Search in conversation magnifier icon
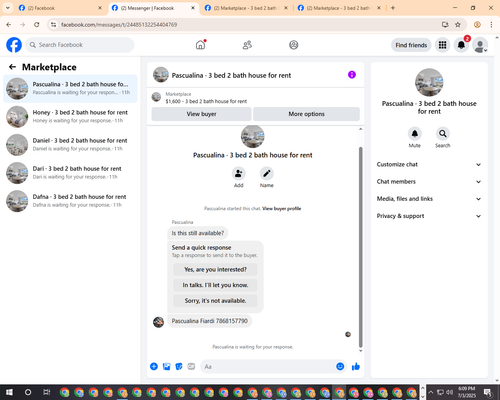500x400 pixels. tap(443, 134)
